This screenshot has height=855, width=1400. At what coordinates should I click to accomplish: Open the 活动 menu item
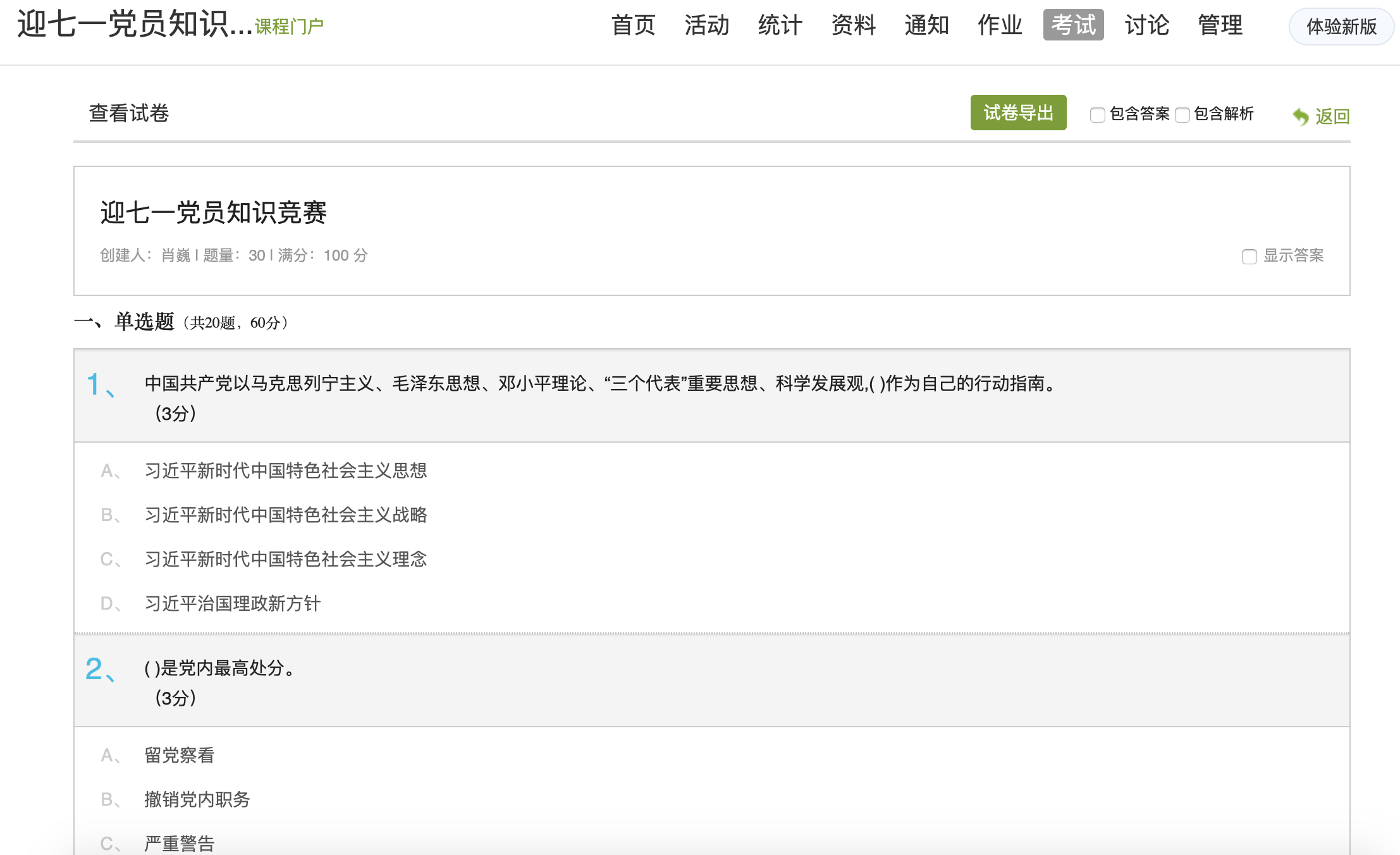point(706,25)
